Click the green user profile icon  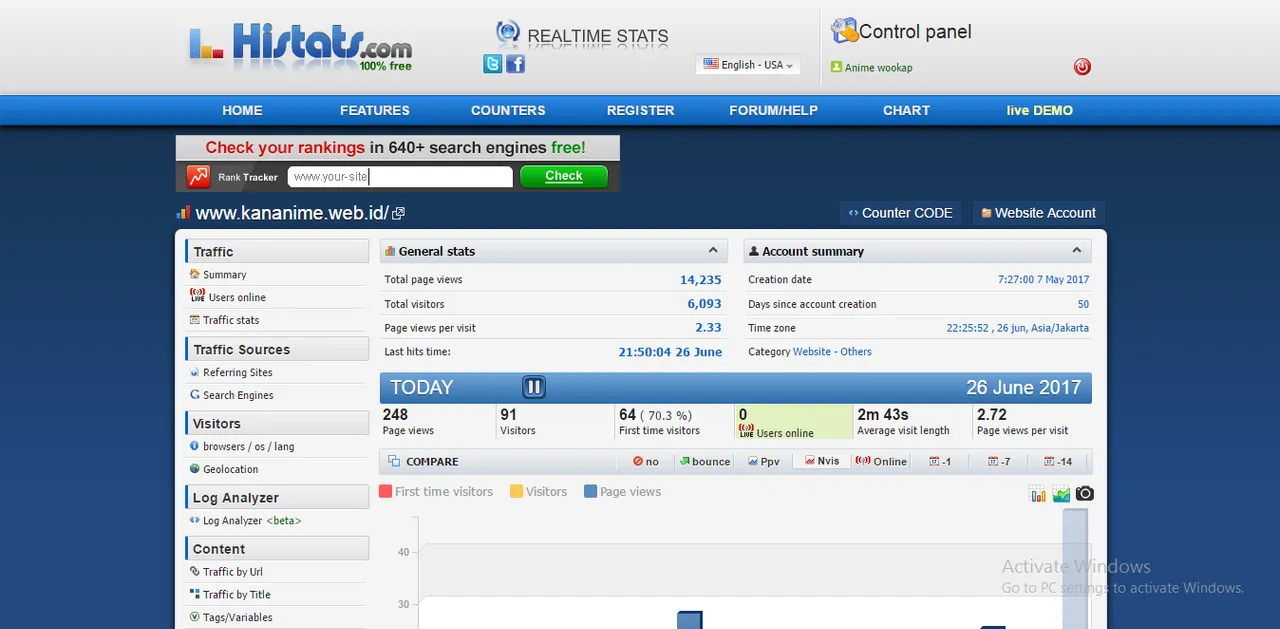click(836, 67)
